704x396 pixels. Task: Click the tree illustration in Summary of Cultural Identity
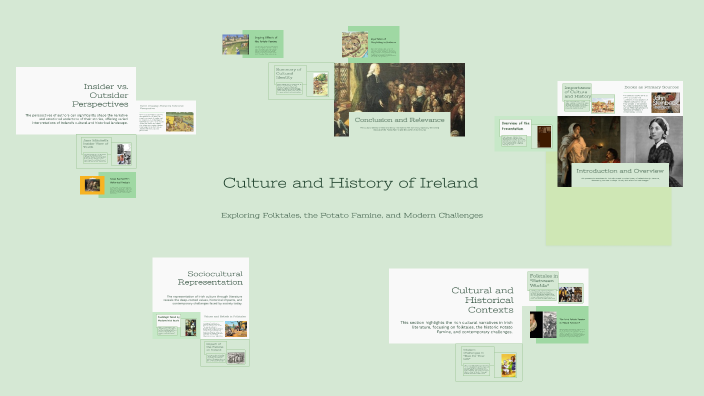coord(321,84)
